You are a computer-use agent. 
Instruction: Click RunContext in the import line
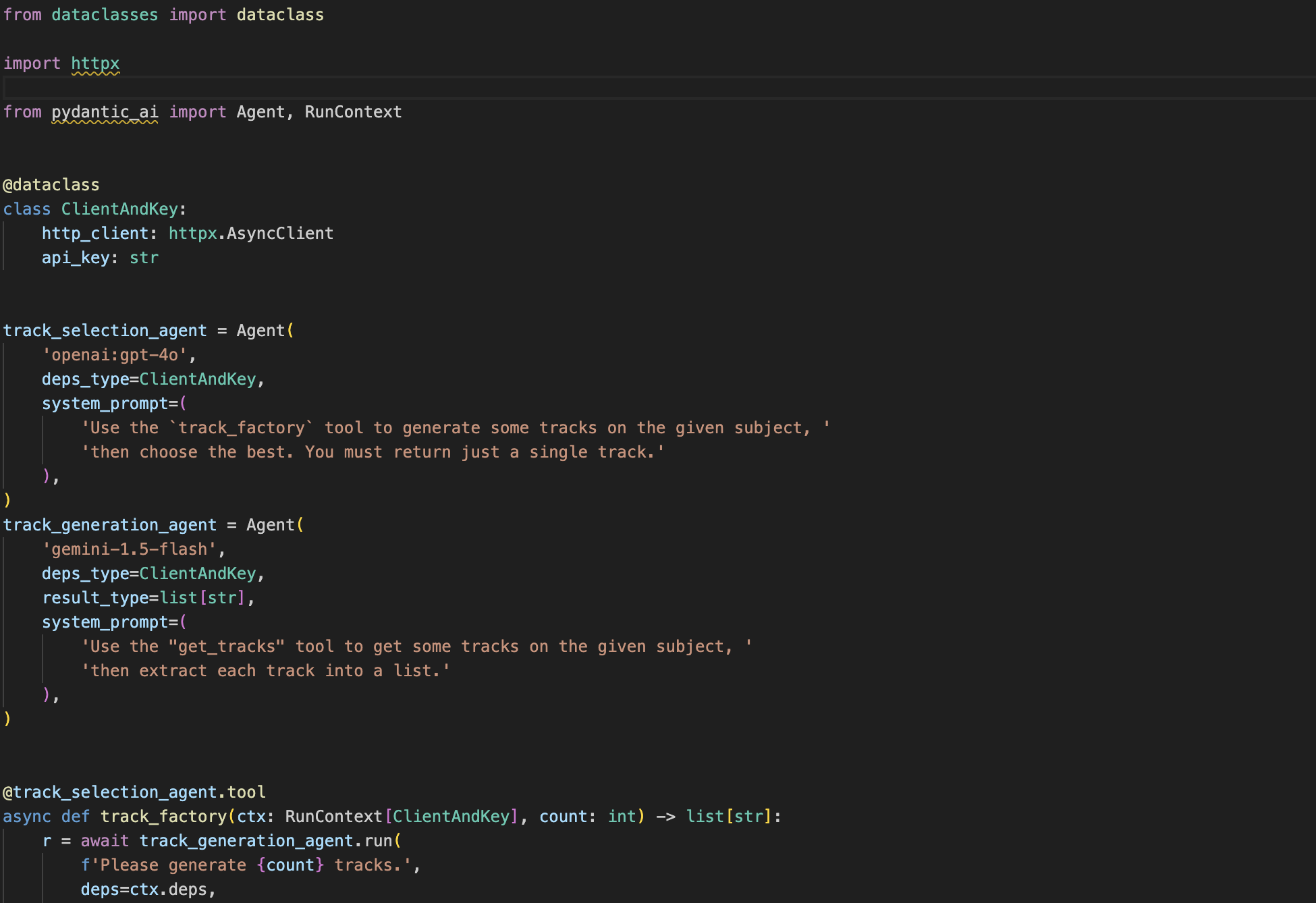click(x=353, y=112)
